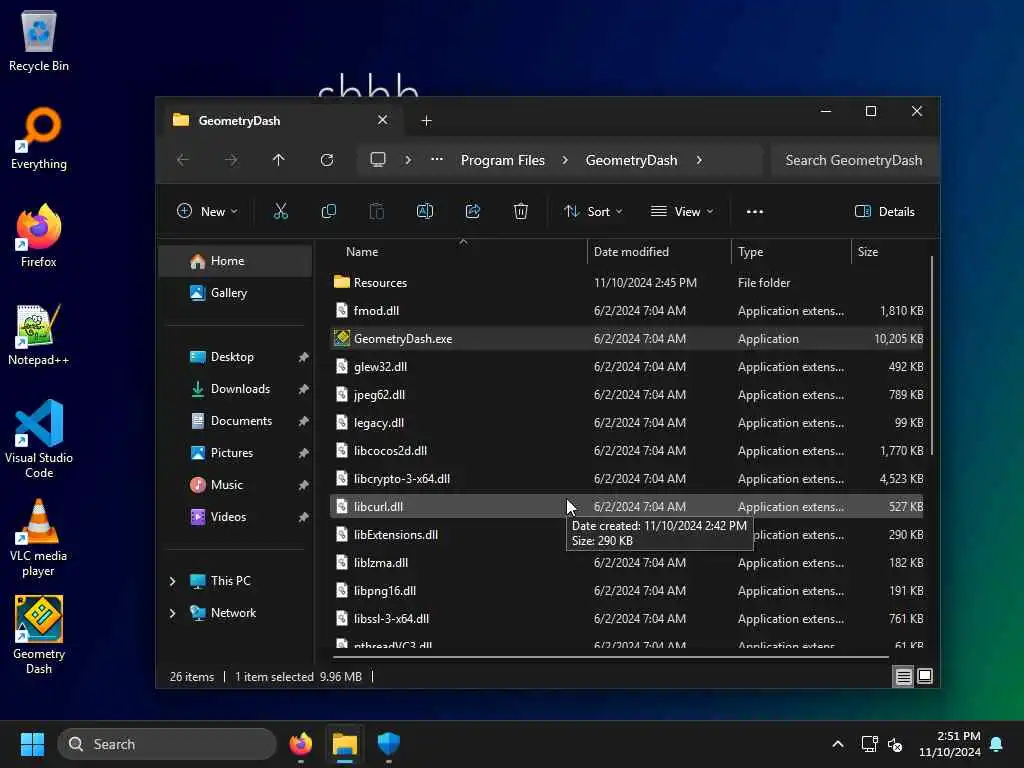Show hidden system tray icons chevron
The image size is (1024, 768).
(x=838, y=744)
